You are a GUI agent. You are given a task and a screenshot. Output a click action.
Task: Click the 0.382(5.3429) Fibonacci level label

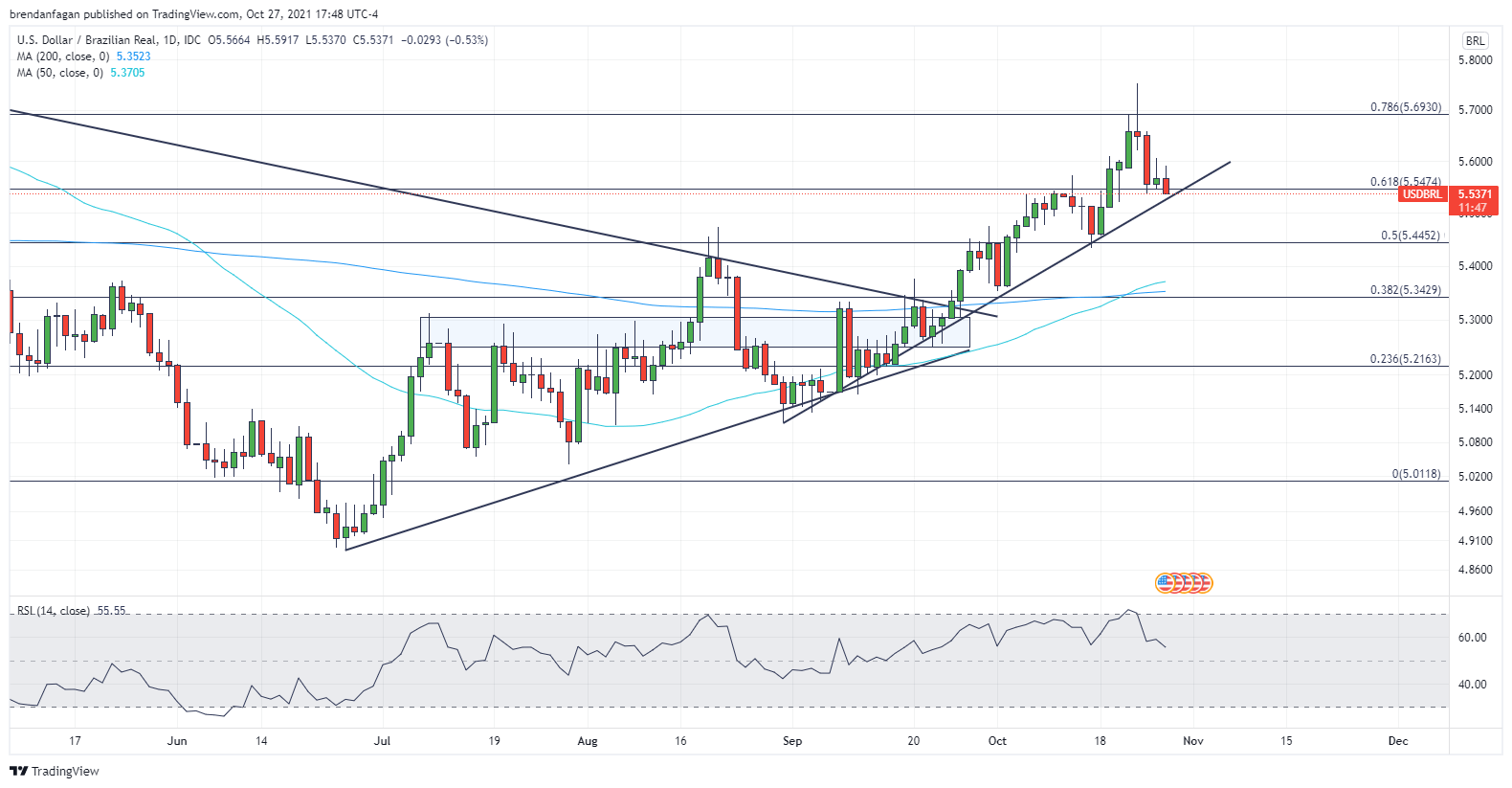pos(1406,290)
